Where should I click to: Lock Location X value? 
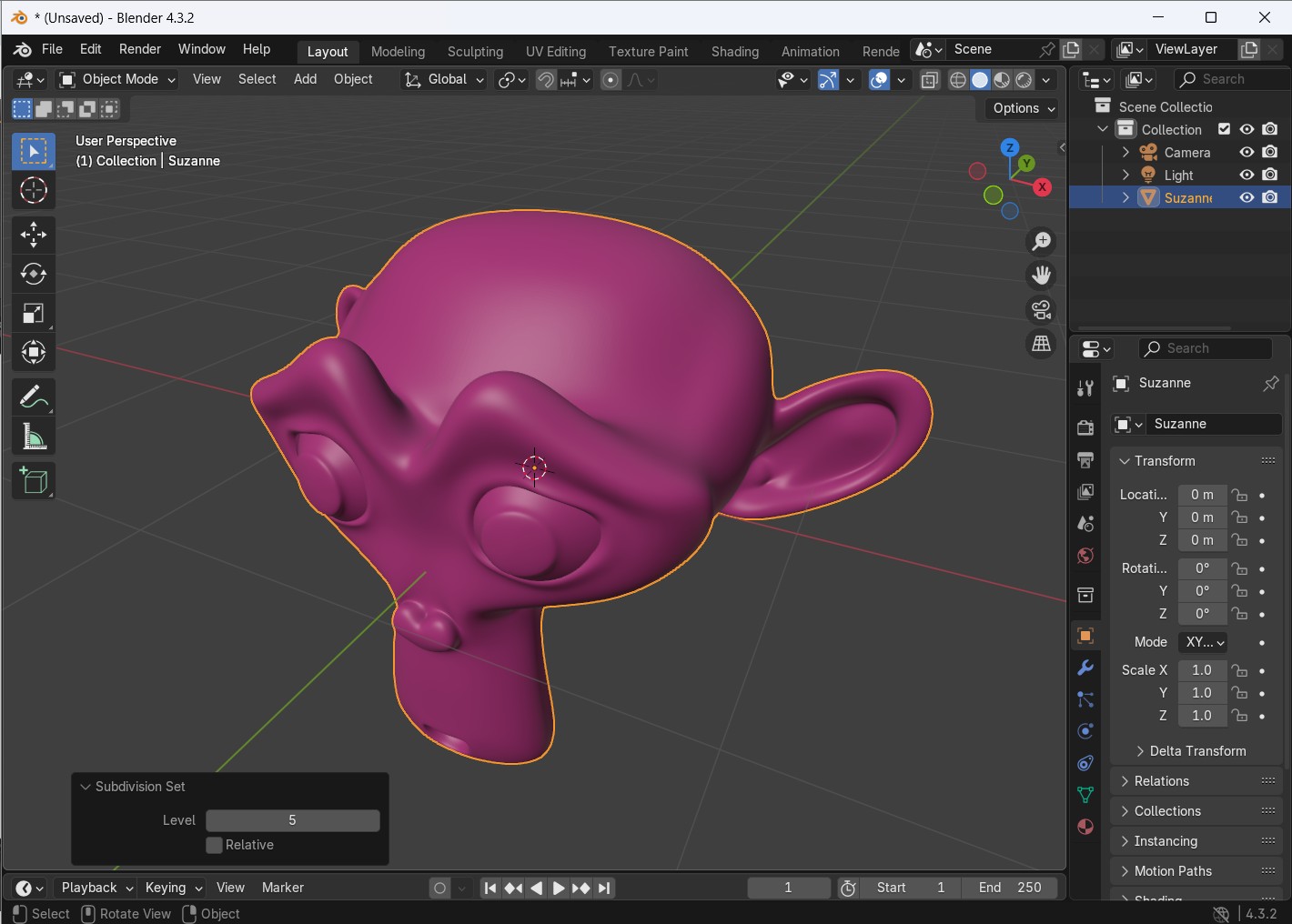[1240, 495]
